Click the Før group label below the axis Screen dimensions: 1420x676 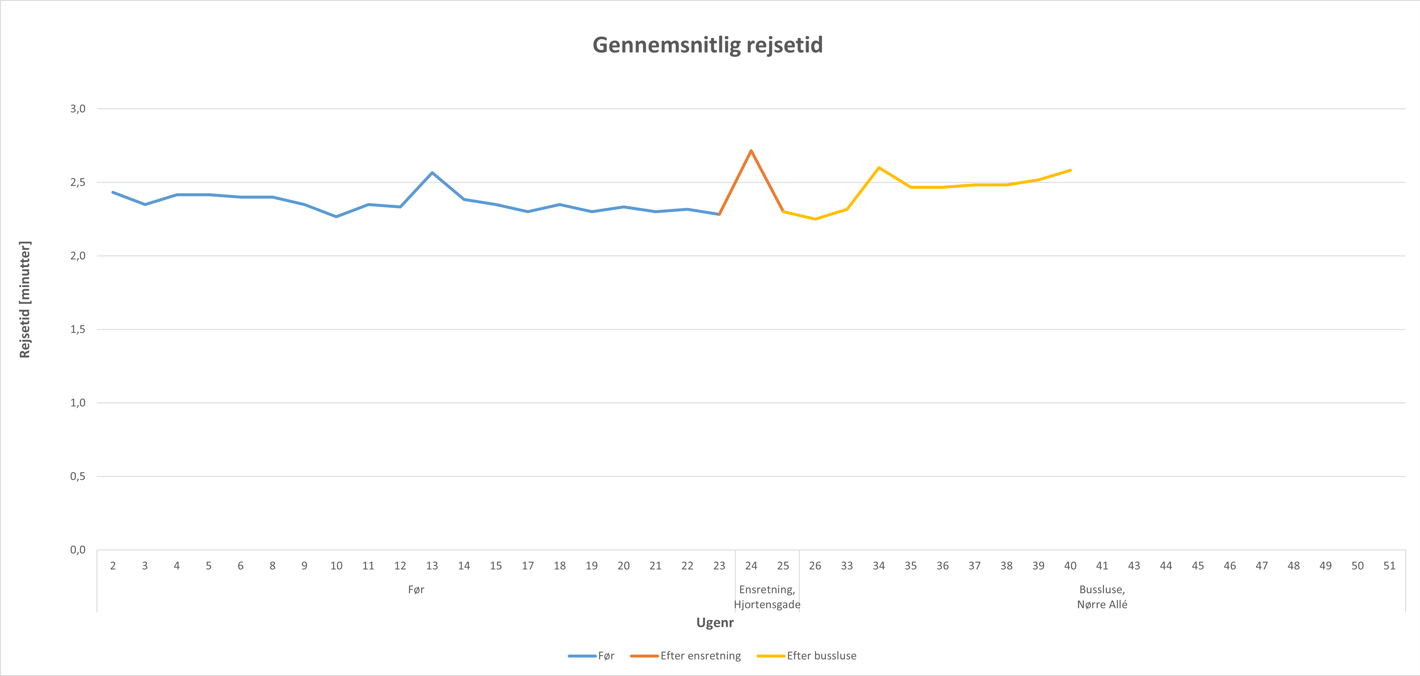click(416, 590)
